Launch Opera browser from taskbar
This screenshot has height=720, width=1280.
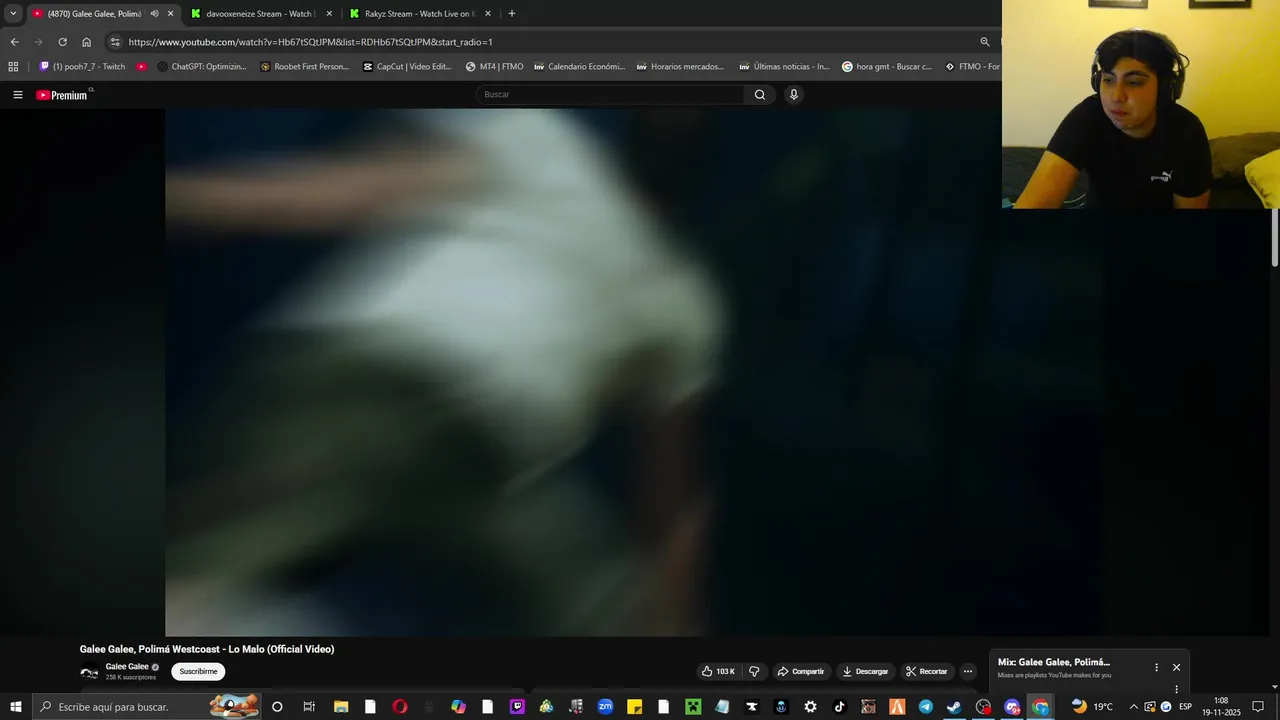coord(400,707)
